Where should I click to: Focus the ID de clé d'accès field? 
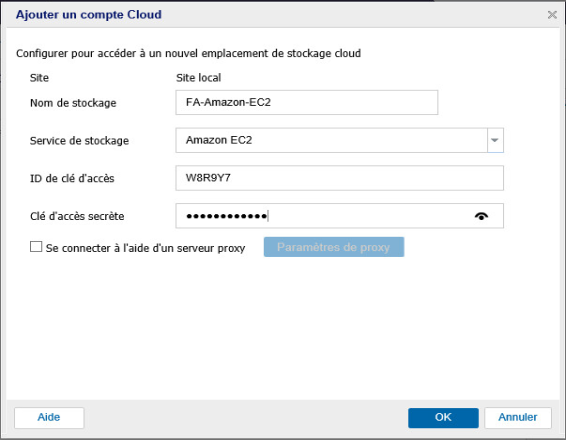pyautogui.click(x=340, y=178)
